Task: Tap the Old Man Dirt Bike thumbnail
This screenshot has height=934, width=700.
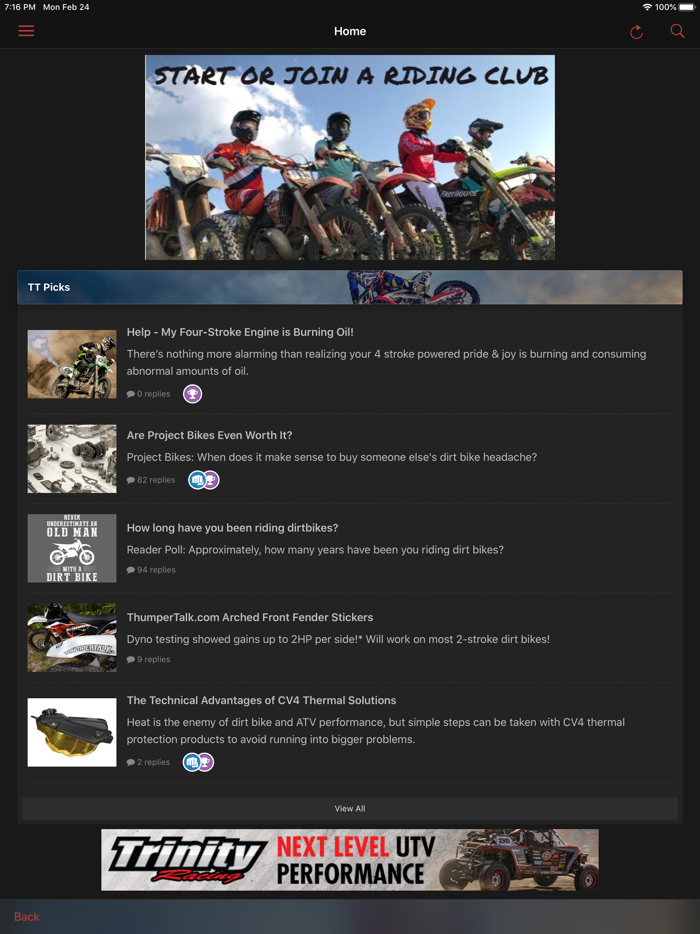Action: point(72,548)
